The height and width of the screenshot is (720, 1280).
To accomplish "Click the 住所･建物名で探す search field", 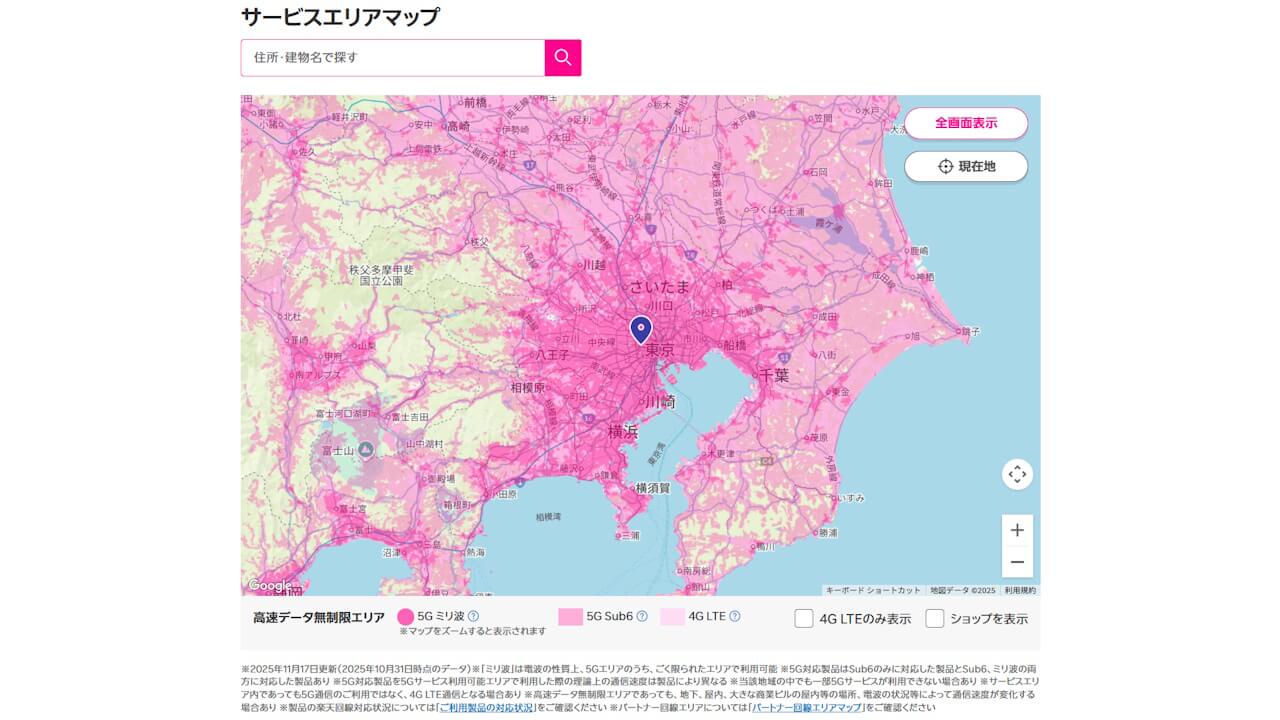I will tap(390, 57).
